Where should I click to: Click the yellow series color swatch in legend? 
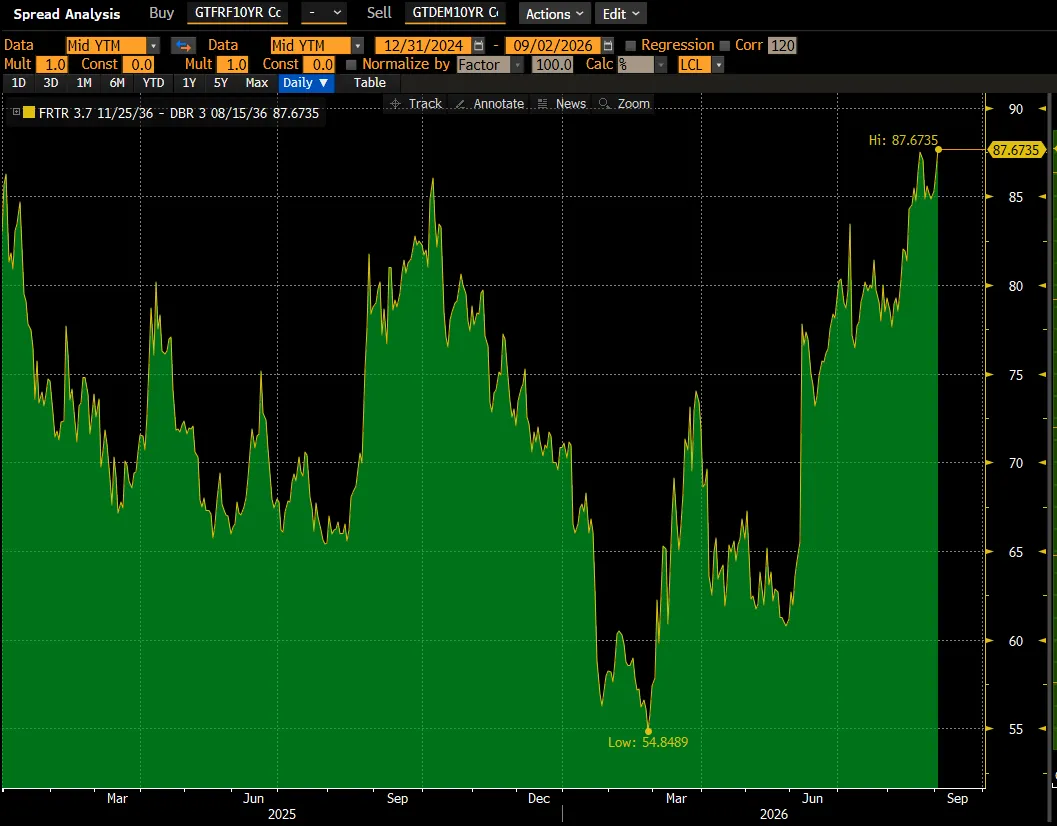(29, 113)
